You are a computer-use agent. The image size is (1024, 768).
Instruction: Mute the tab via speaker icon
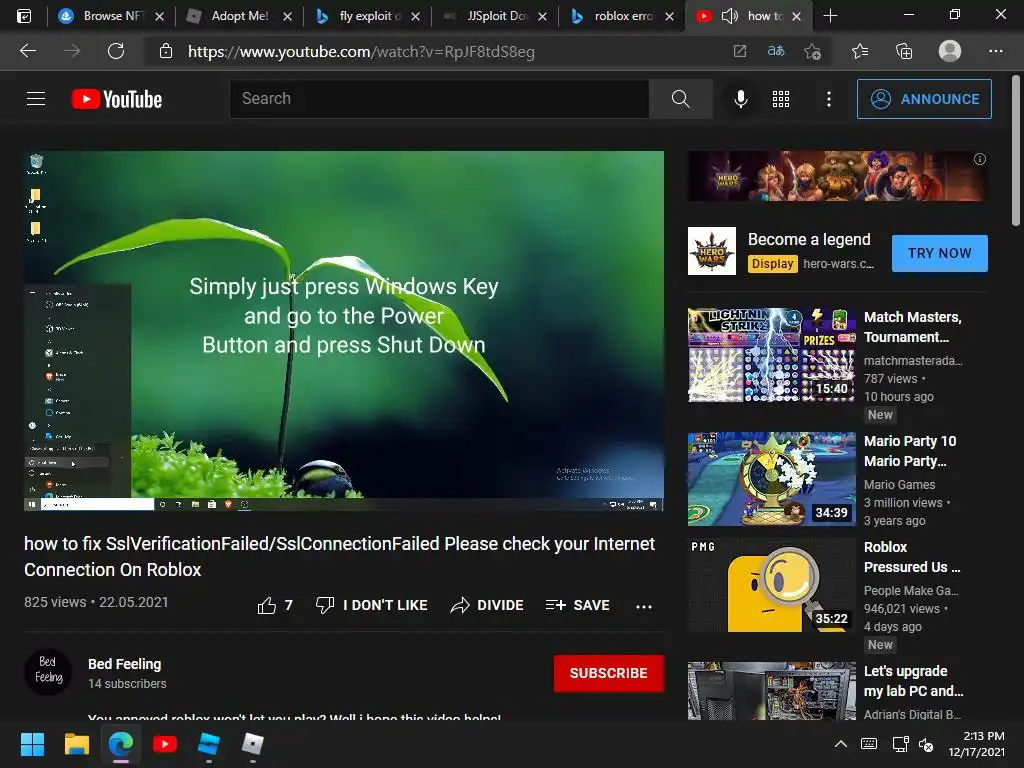[x=729, y=16]
